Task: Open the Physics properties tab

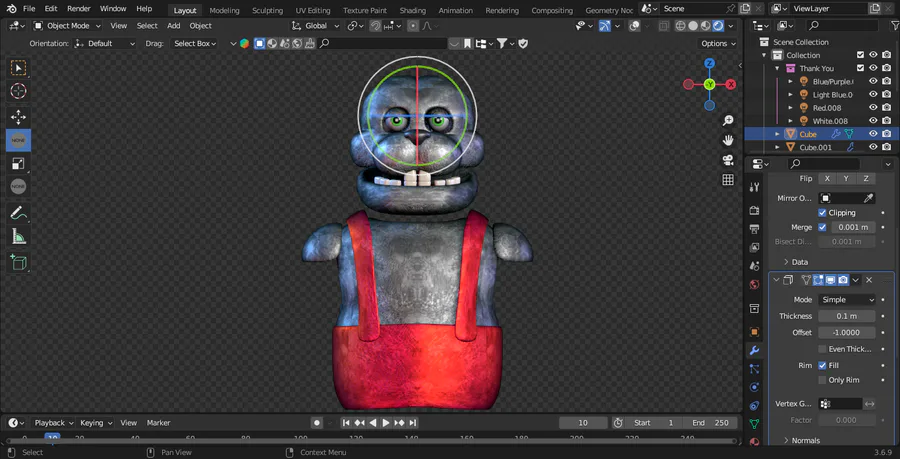Action: 755,387
